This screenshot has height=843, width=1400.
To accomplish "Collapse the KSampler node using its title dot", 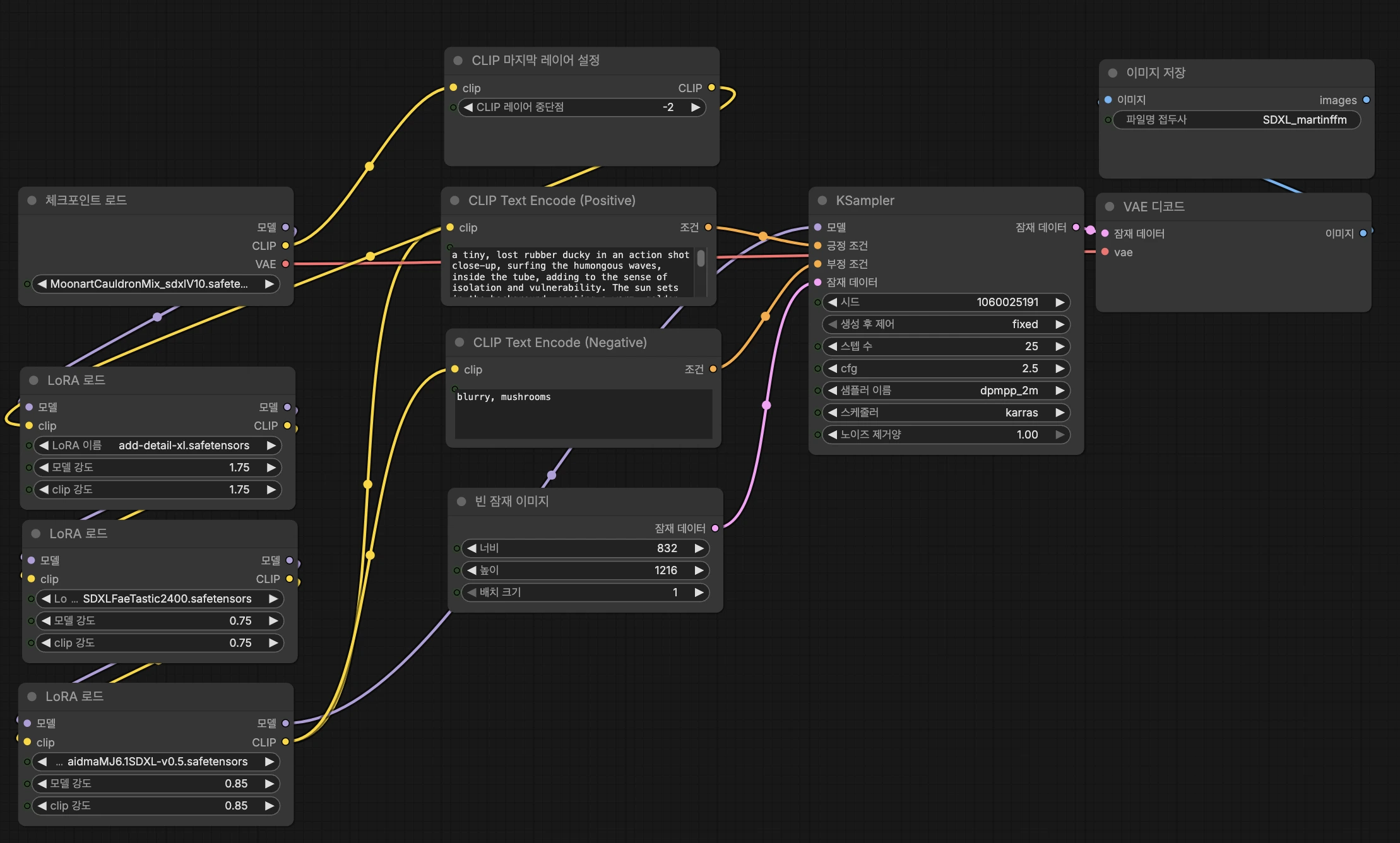I will [x=822, y=201].
